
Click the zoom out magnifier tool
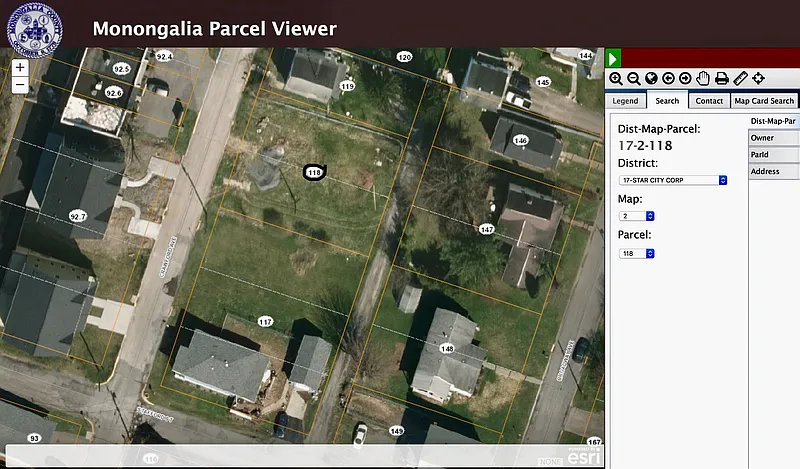click(633, 78)
